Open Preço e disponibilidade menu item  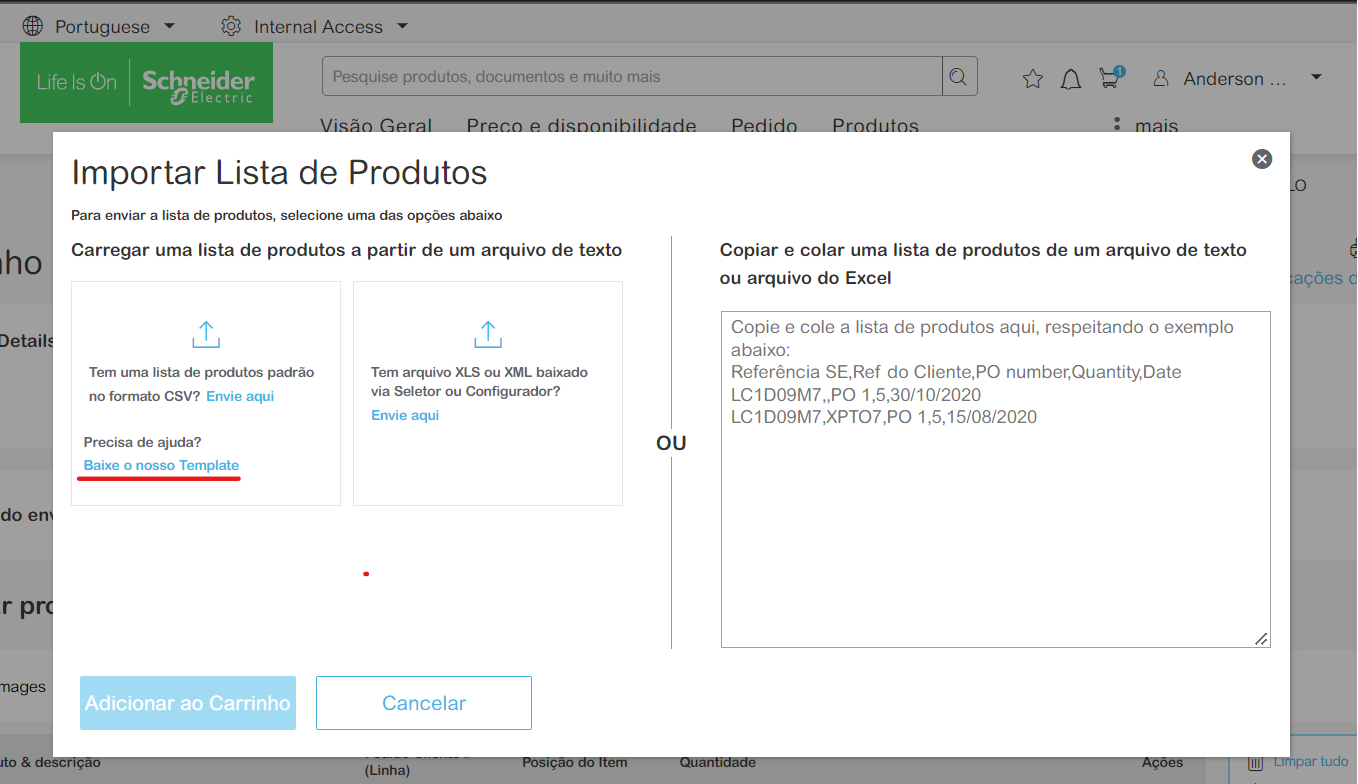[x=581, y=126]
